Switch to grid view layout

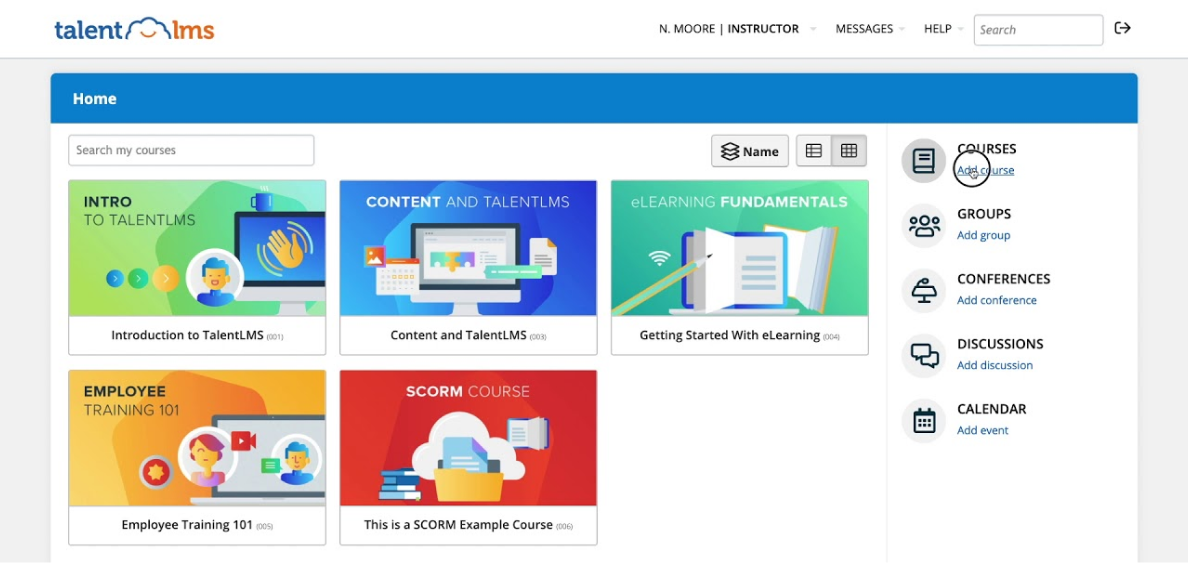(849, 151)
